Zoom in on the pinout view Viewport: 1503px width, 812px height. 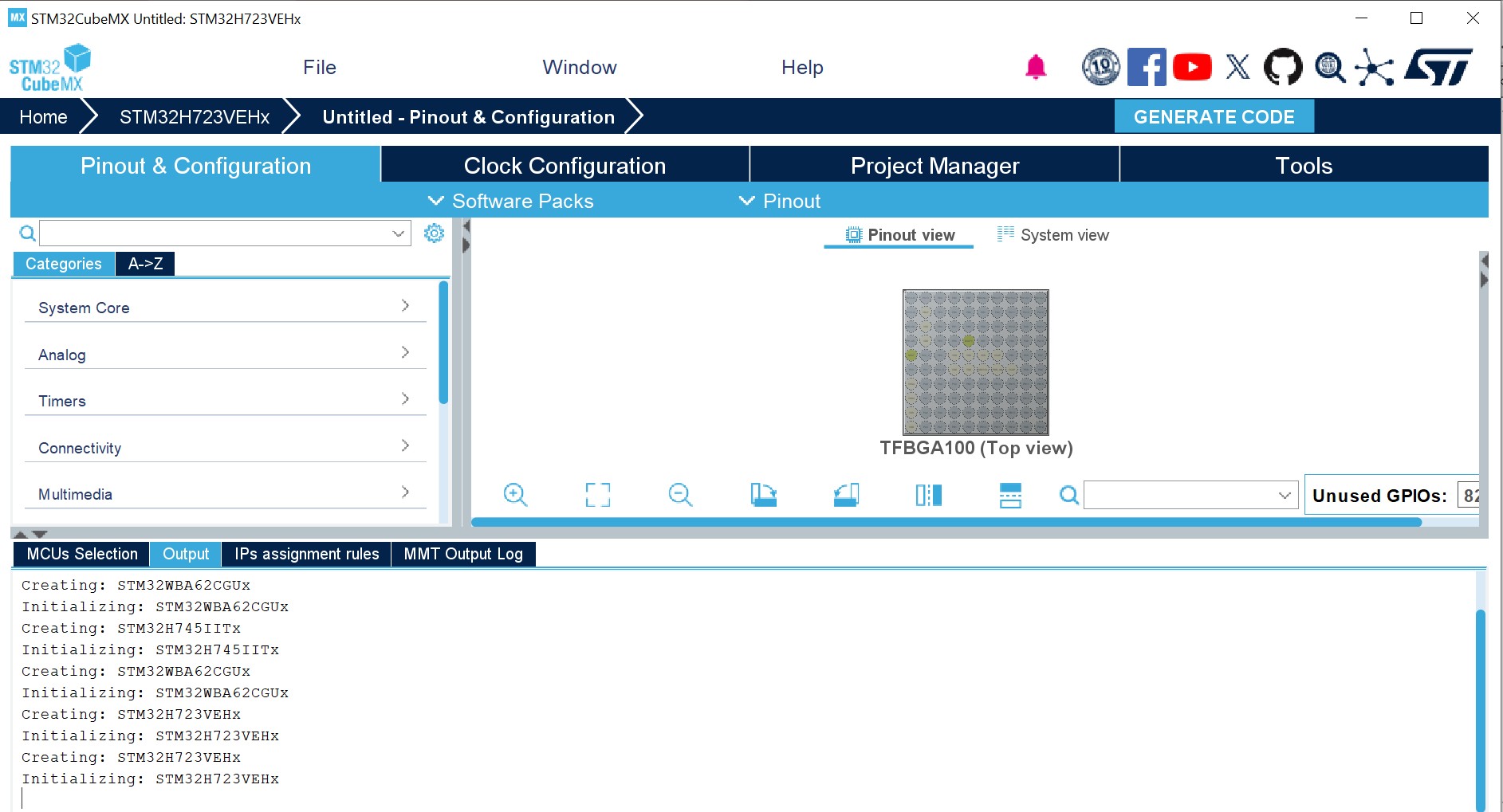coord(515,495)
